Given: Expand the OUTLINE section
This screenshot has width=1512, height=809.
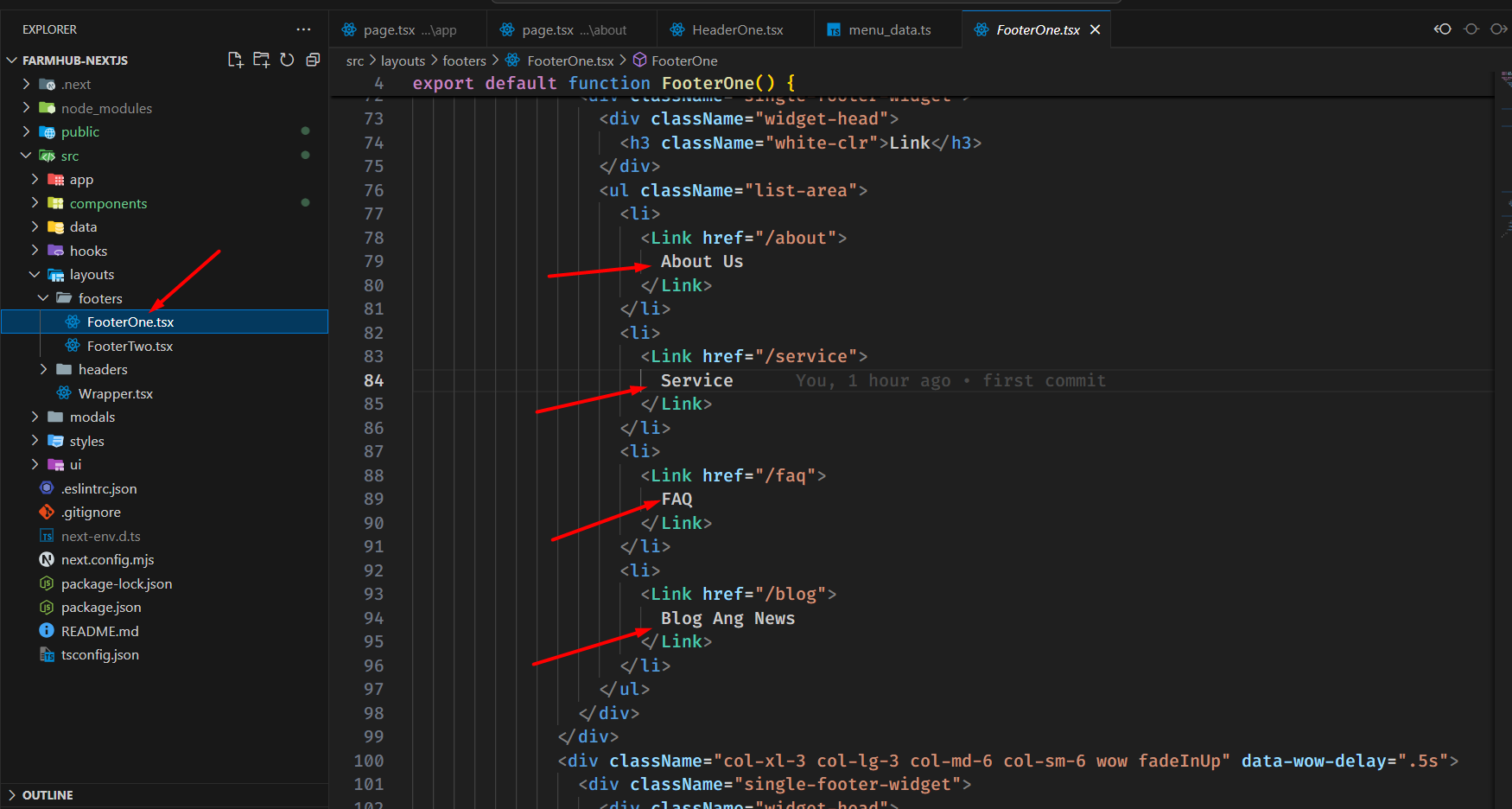Looking at the screenshot, I should (x=48, y=795).
